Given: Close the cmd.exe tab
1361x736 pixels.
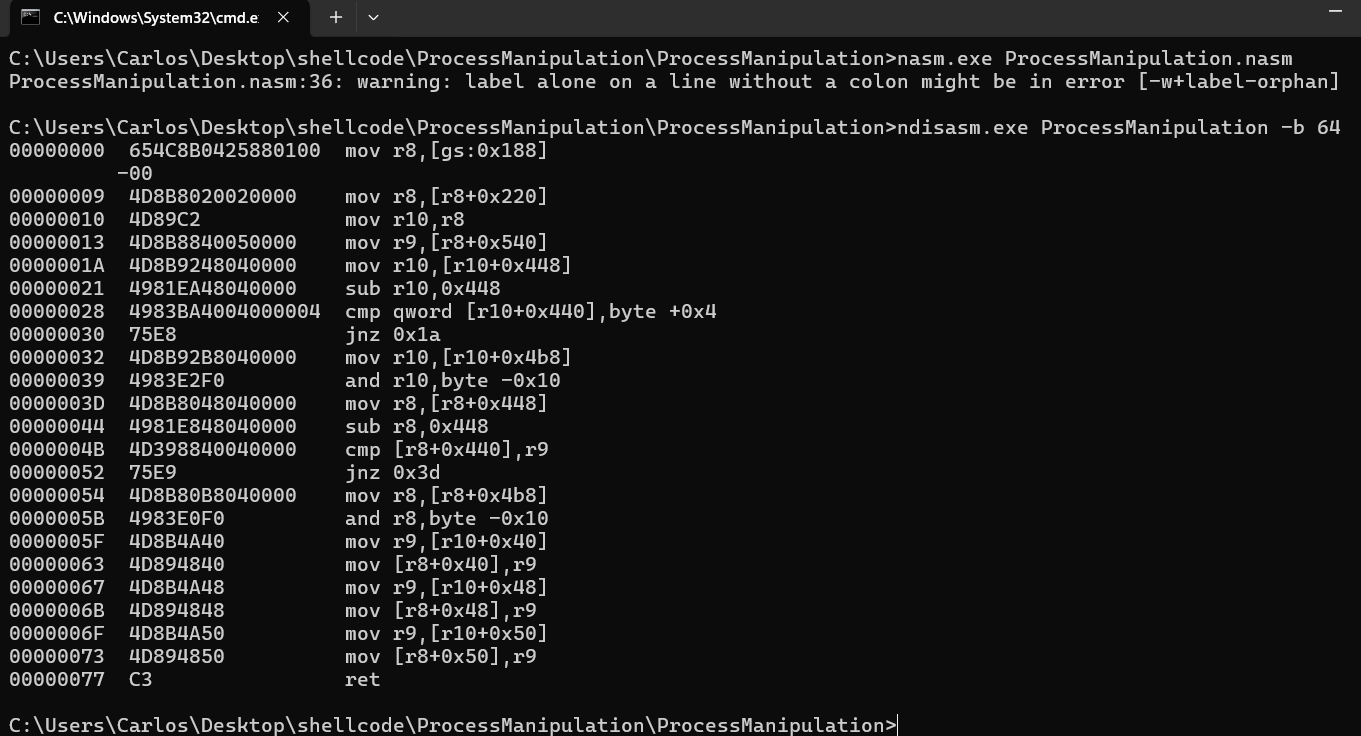Looking at the screenshot, I should [283, 17].
